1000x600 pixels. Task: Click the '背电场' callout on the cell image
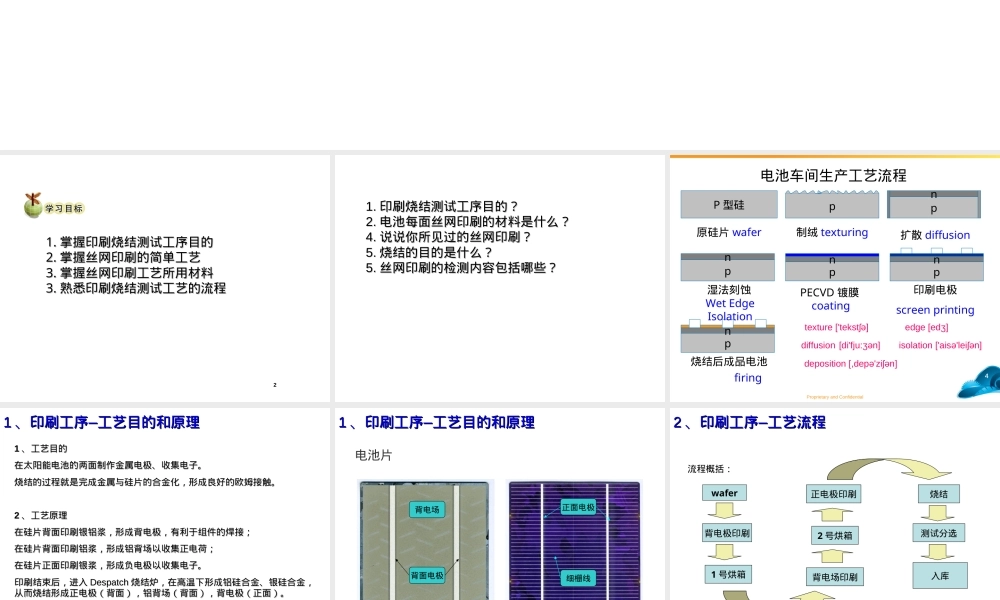[x=427, y=510]
